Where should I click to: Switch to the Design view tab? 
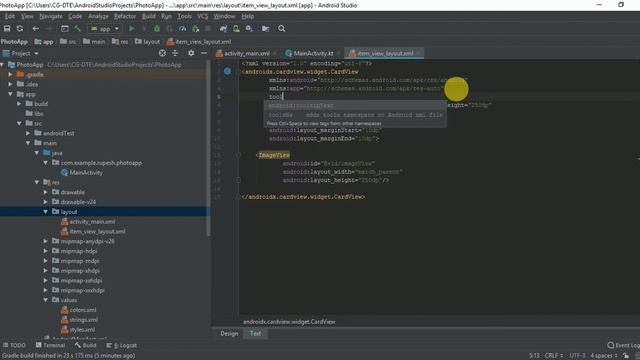[229, 333]
